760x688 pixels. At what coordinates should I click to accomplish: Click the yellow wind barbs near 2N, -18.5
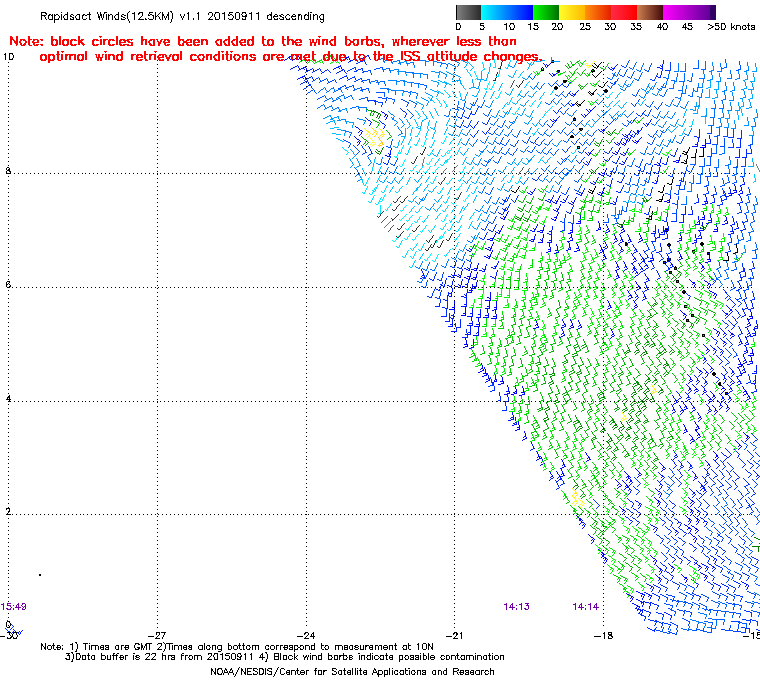pyautogui.click(x=577, y=498)
